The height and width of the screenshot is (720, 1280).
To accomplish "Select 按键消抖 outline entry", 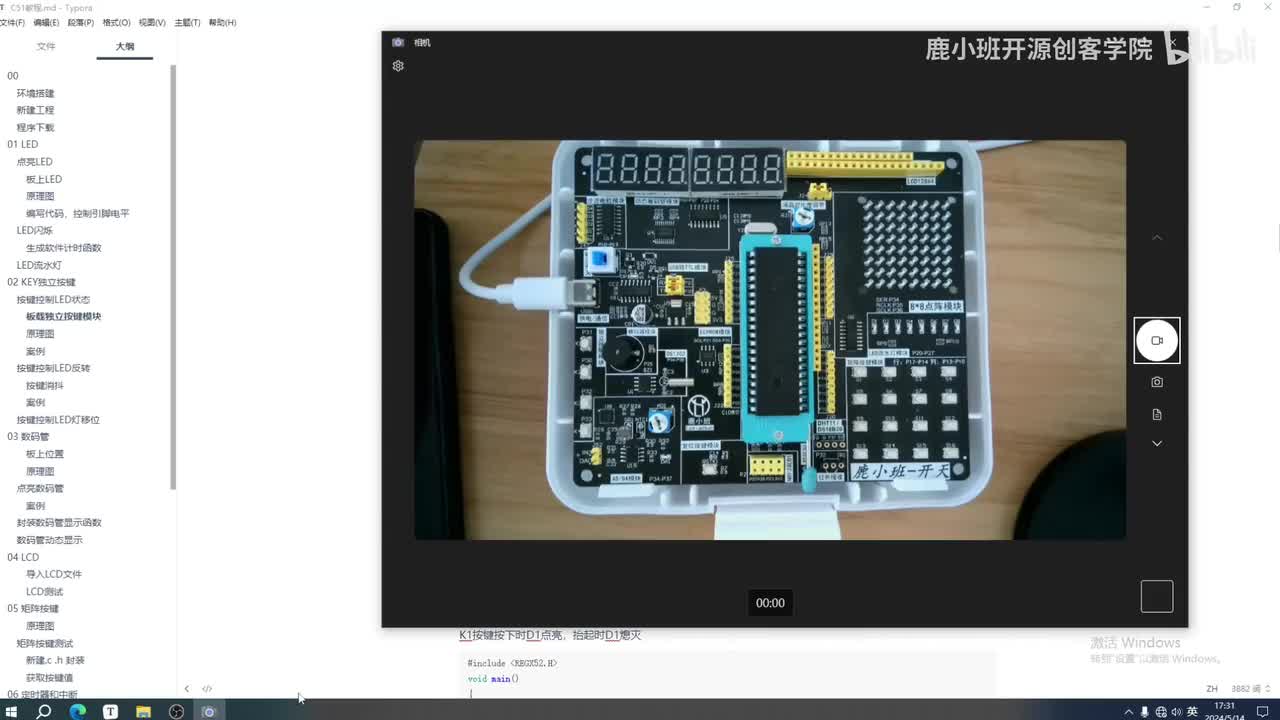I will [45, 385].
